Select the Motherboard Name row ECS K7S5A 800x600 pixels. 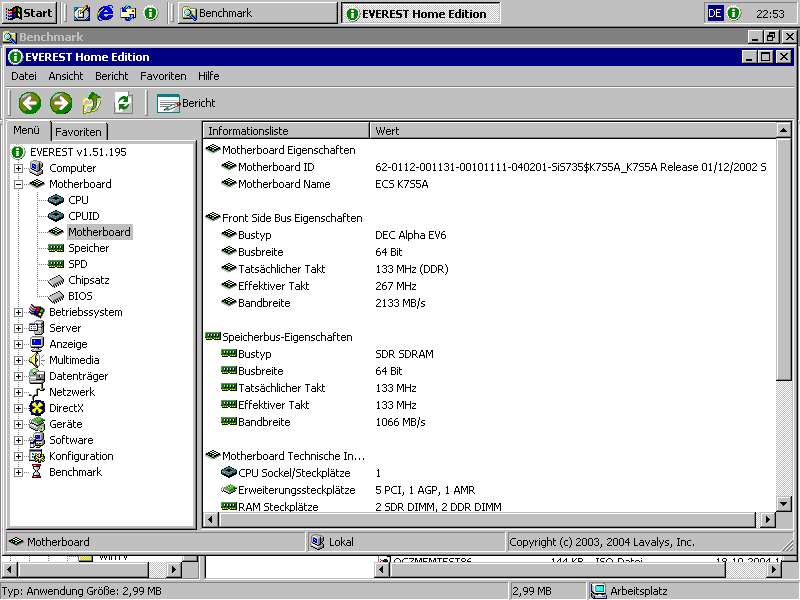[489, 184]
